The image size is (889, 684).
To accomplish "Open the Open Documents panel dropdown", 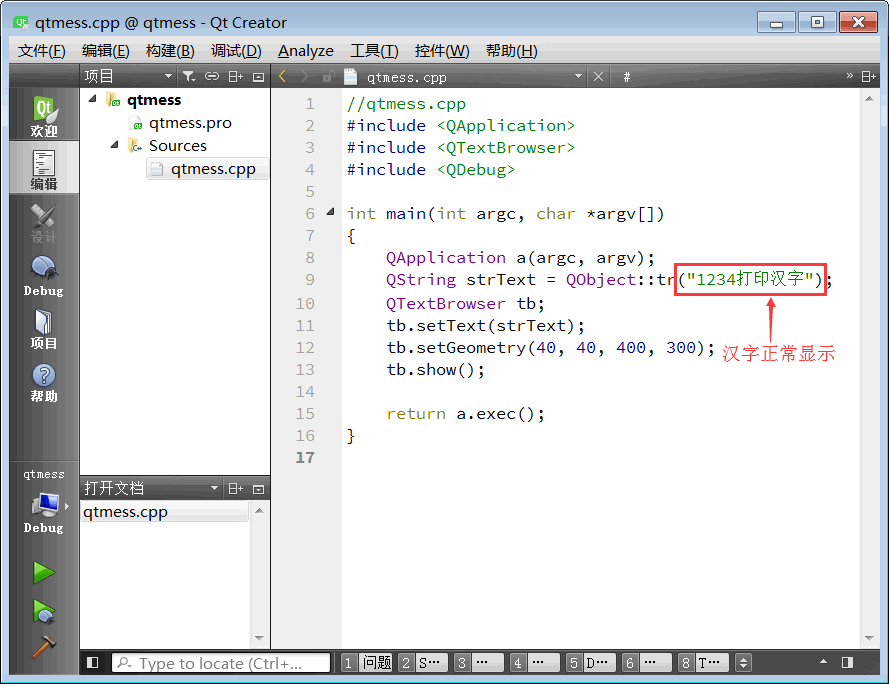I will pos(214,488).
